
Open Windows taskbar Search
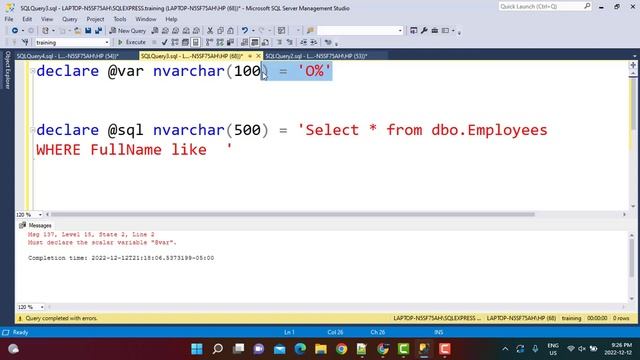[x=218, y=349]
